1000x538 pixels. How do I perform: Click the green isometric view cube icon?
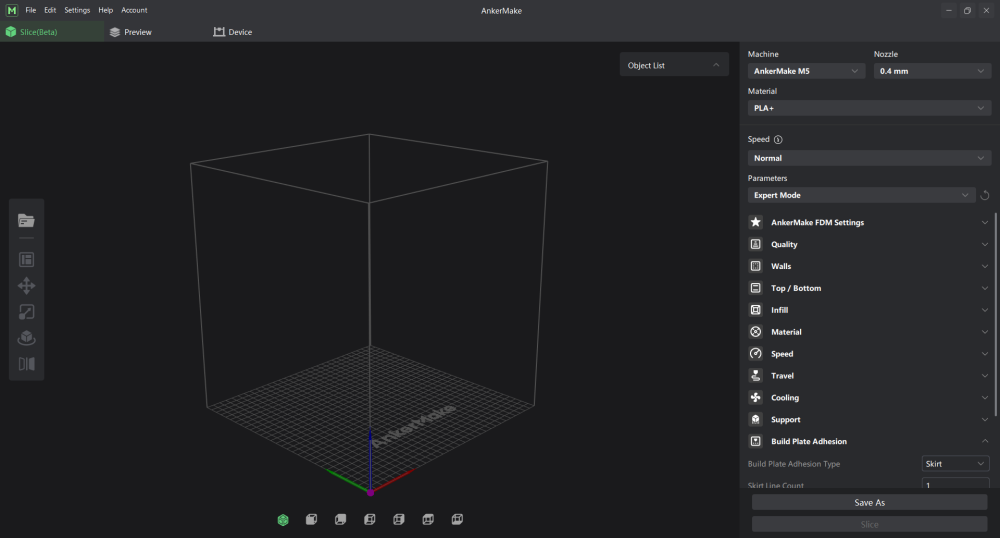(283, 520)
